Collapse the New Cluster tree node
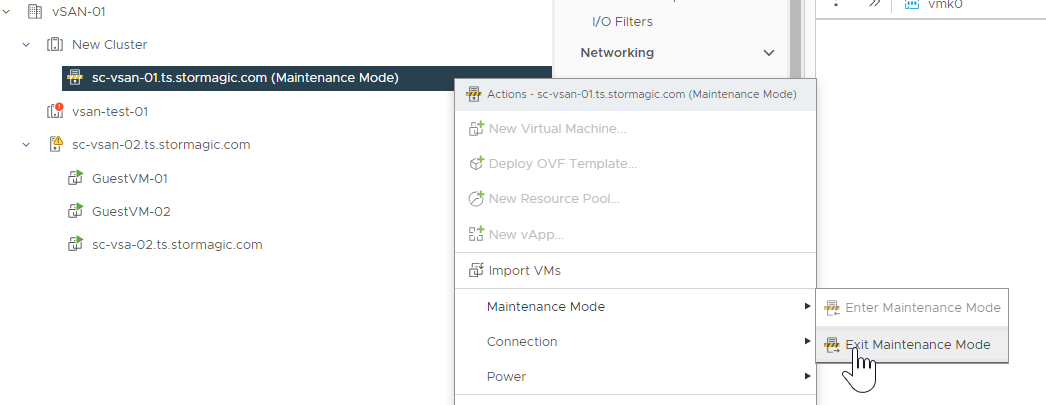Screen dimensions: 1046x405 pos(26,45)
